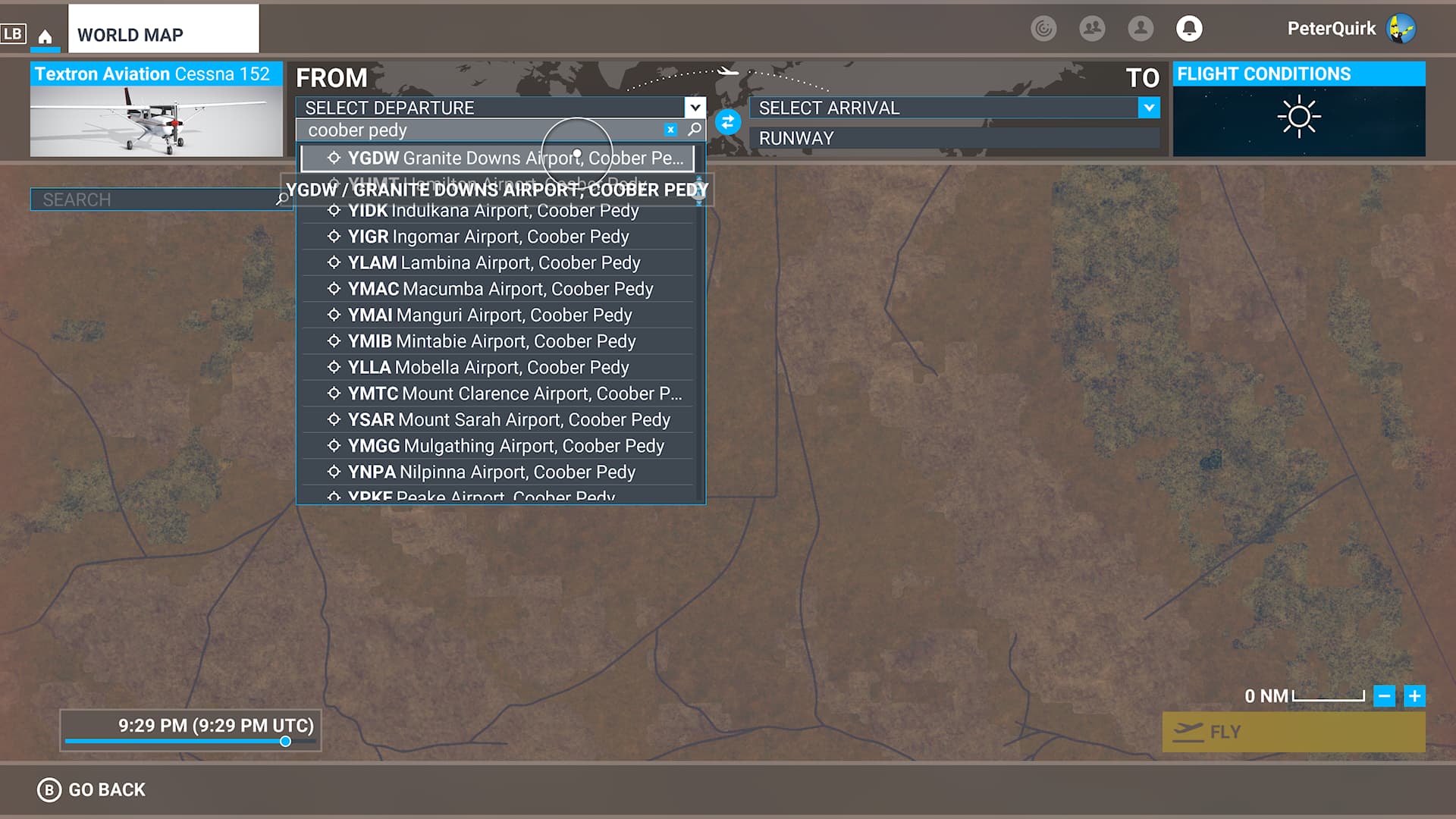Click the home icon in top bar
Screen dimensions: 1456x819
[x=45, y=36]
